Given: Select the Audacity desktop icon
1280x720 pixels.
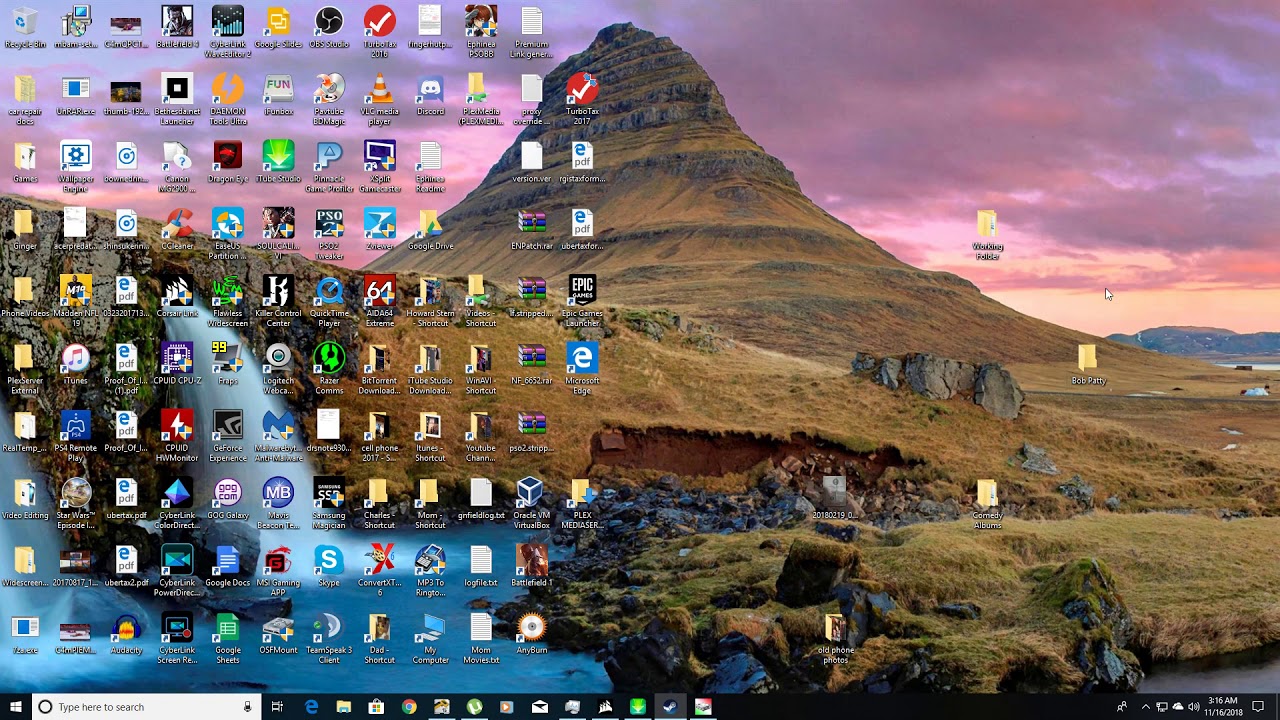Looking at the screenshot, I should pyautogui.click(x=126, y=632).
